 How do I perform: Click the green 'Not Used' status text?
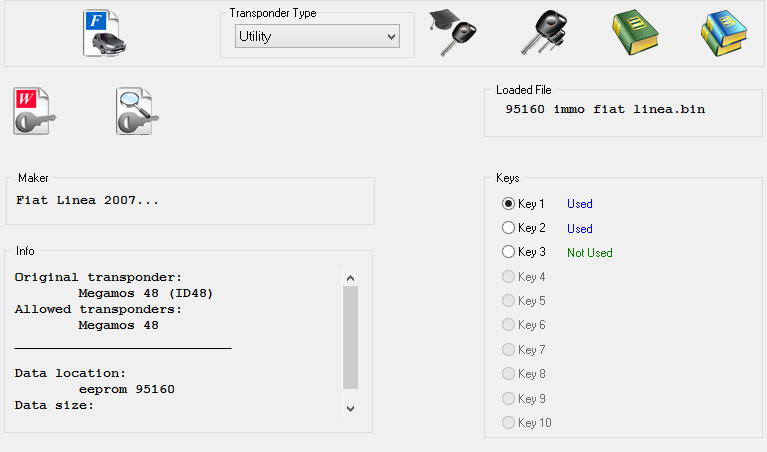tap(590, 253)
